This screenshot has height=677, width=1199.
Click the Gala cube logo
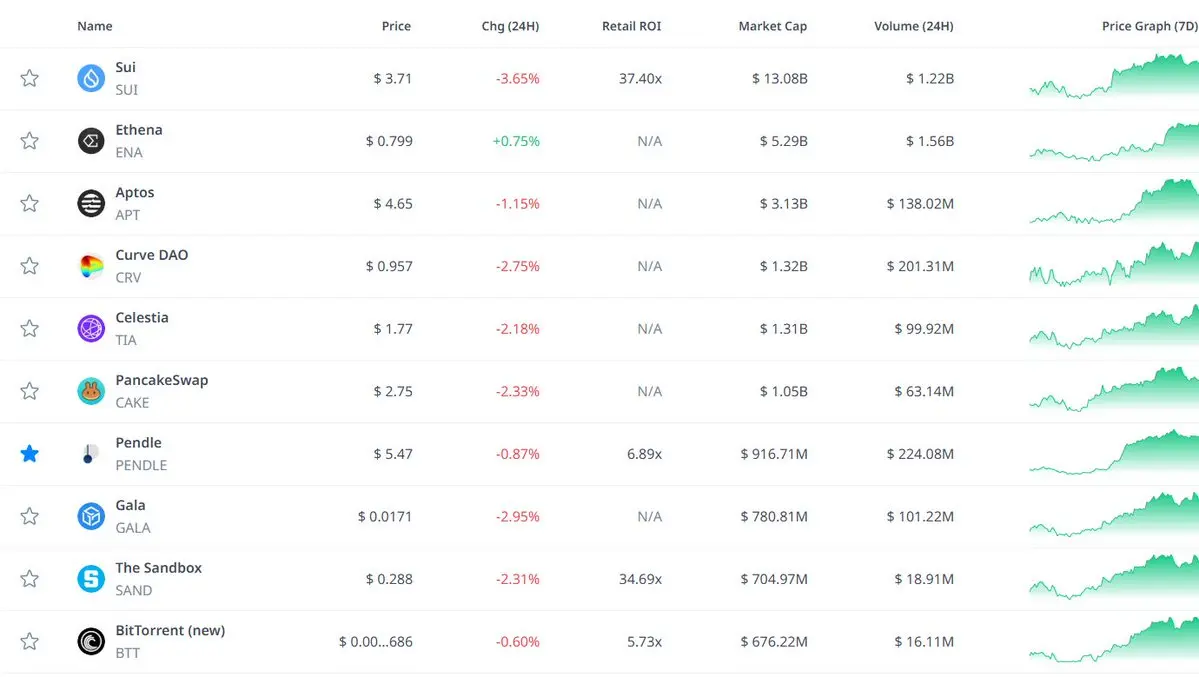tap(91, 516)
